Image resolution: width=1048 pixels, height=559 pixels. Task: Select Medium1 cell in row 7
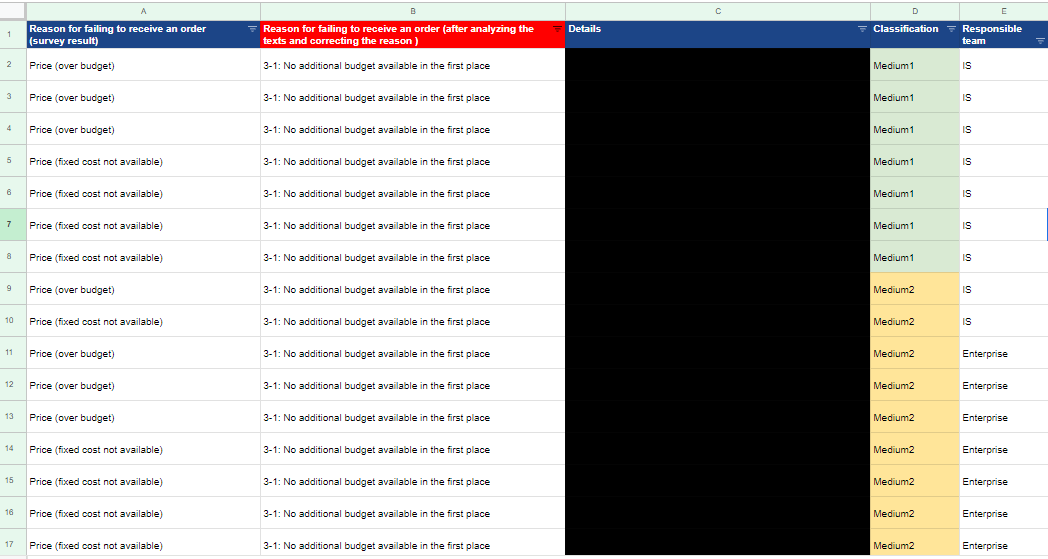click(x=915, y=225)
